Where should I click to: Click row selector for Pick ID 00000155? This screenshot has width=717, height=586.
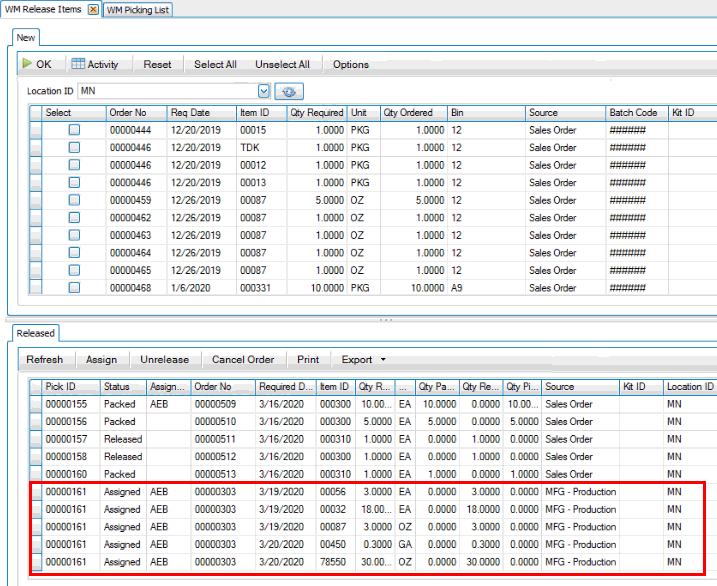tap(36, 404)
